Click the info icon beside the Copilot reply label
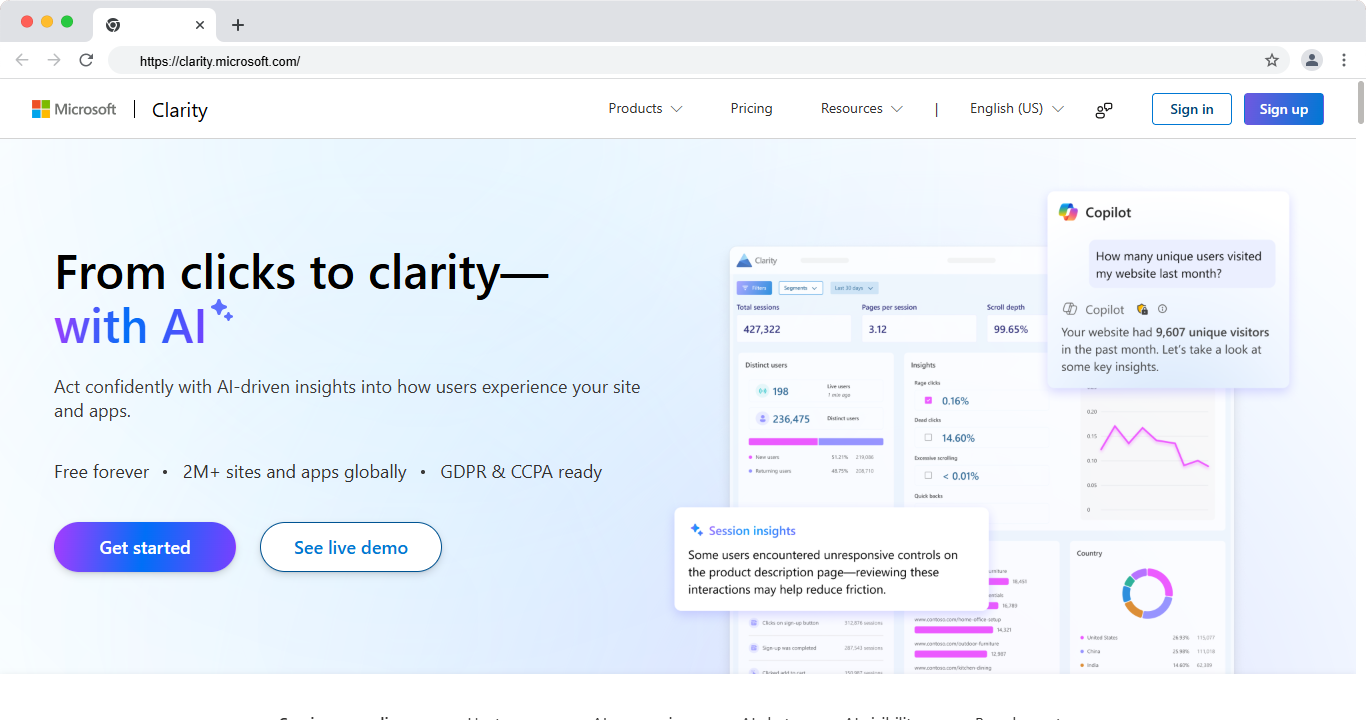 tap(1162, 309)
